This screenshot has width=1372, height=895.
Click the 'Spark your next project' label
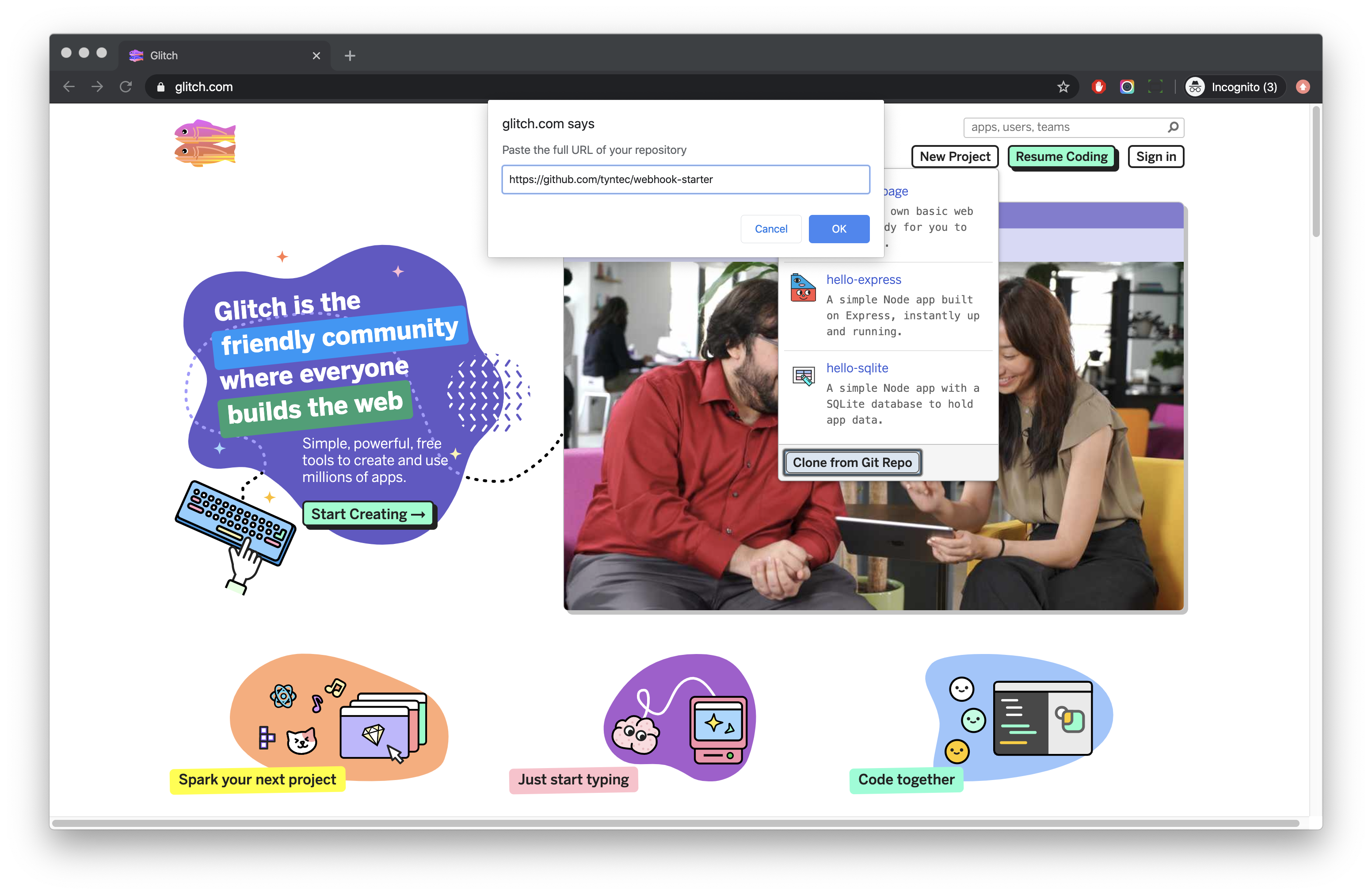coord(257,780)
